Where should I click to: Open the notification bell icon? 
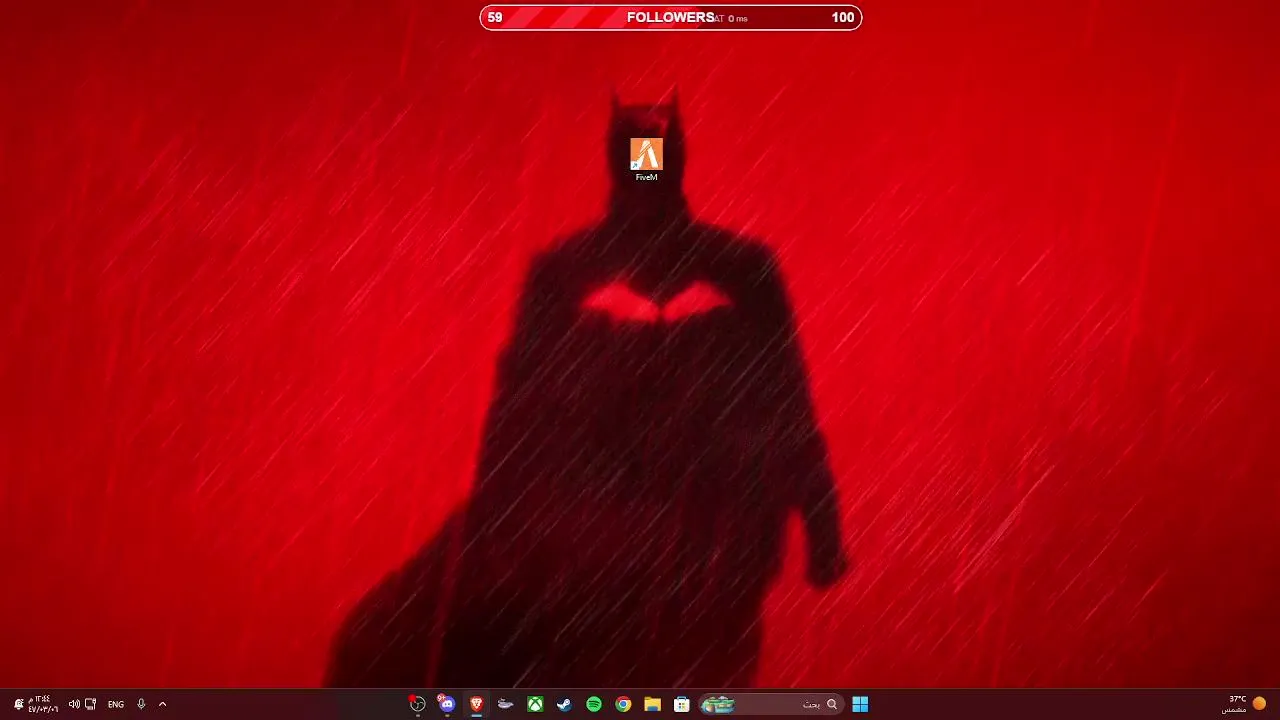(18, 704)
